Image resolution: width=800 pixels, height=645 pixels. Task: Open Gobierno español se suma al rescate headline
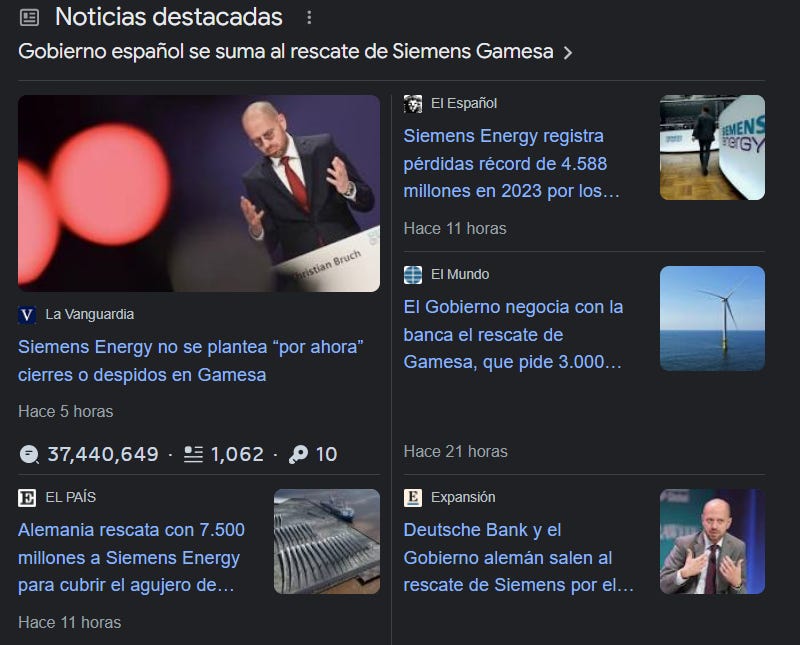[286, 52]
